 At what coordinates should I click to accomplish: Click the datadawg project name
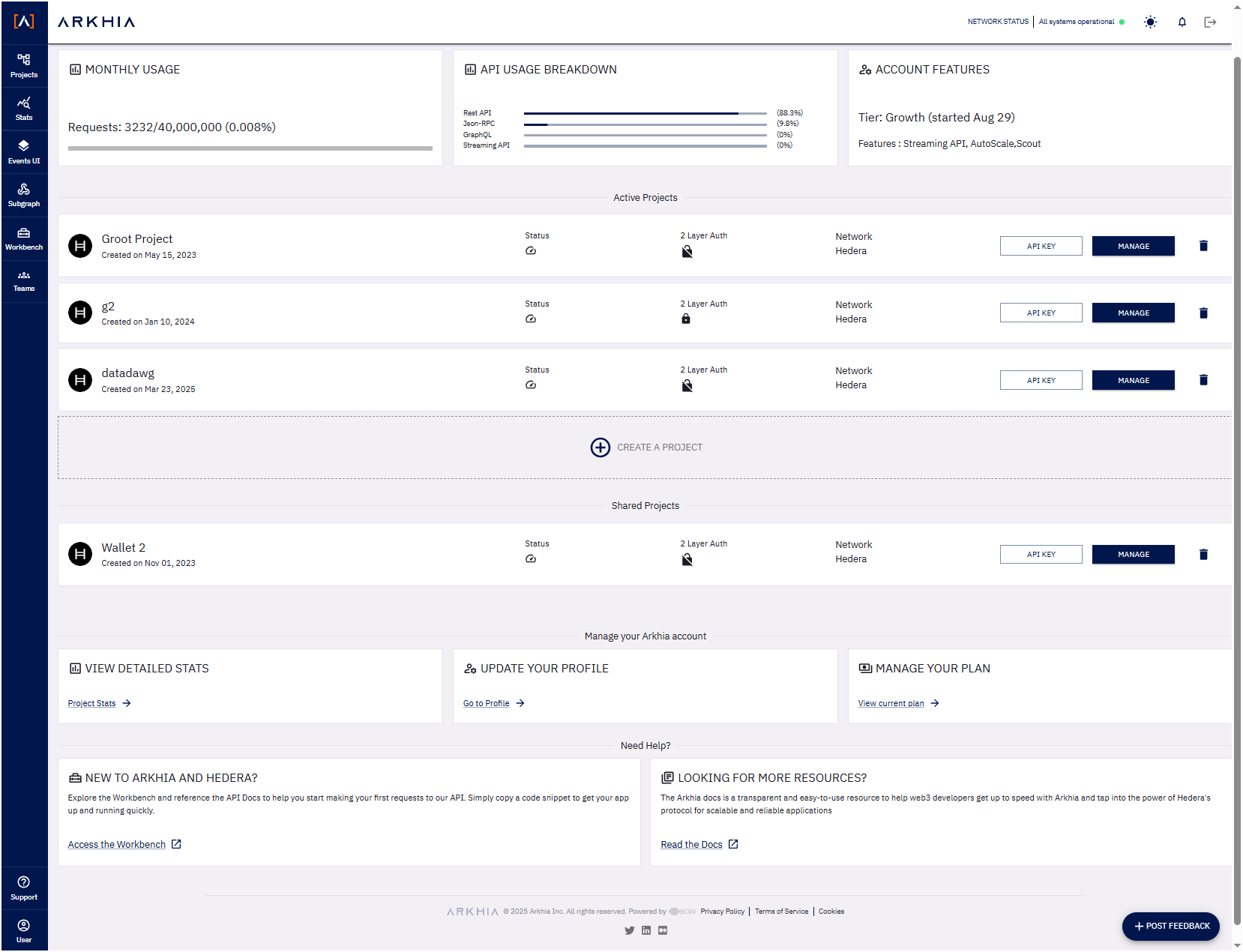[127, 373]
